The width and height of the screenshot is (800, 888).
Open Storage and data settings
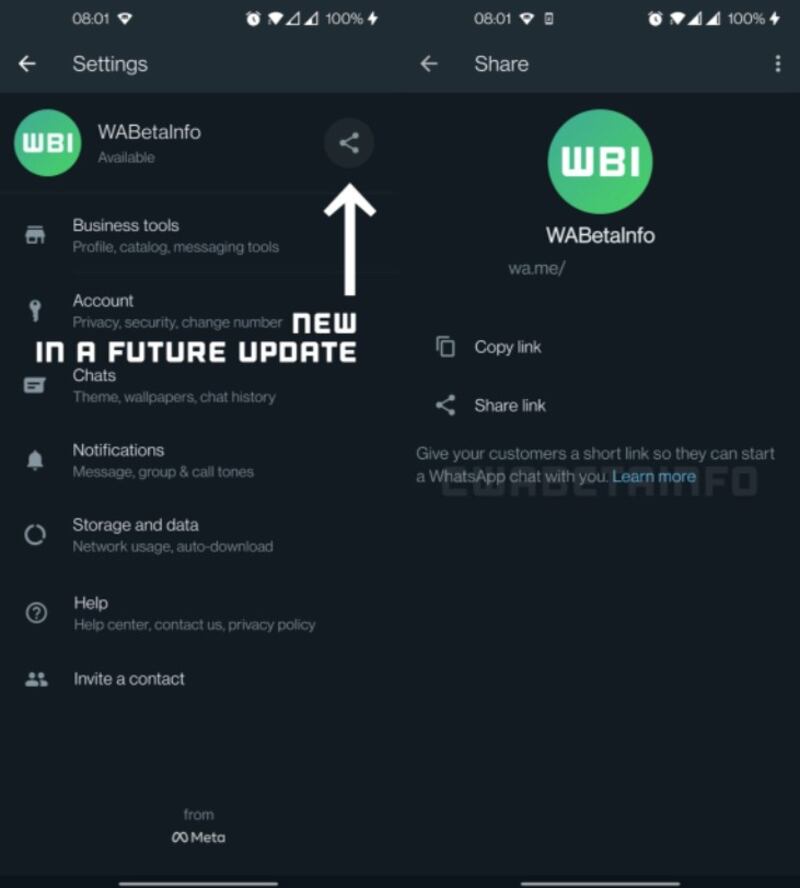pos(200,535)
